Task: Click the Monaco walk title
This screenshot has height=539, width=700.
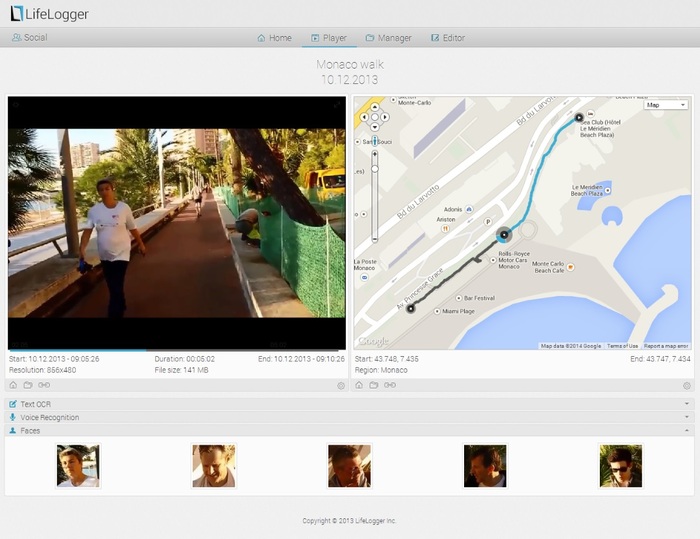Action: tap(350, 65)
